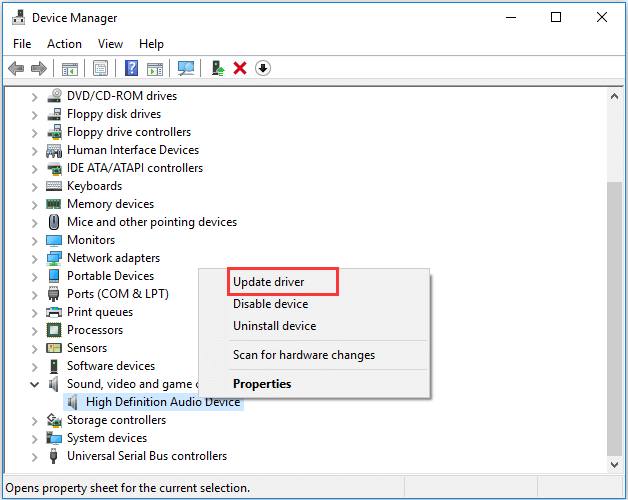Click Show/Hide Action Pane toolbar icon
This screenshot has height=500, width=628.
(155, 69)
